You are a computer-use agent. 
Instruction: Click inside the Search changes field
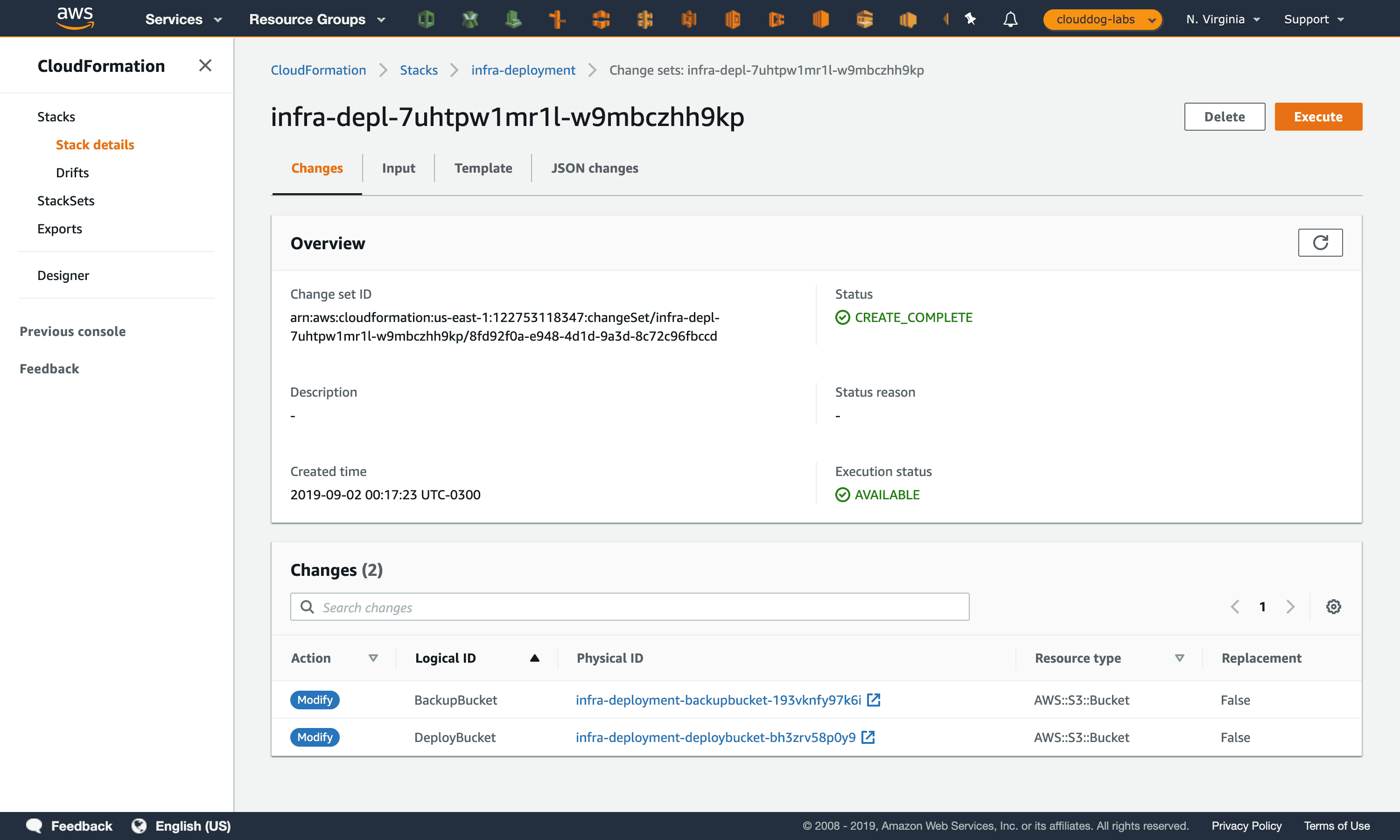click(x=623, y=606)
